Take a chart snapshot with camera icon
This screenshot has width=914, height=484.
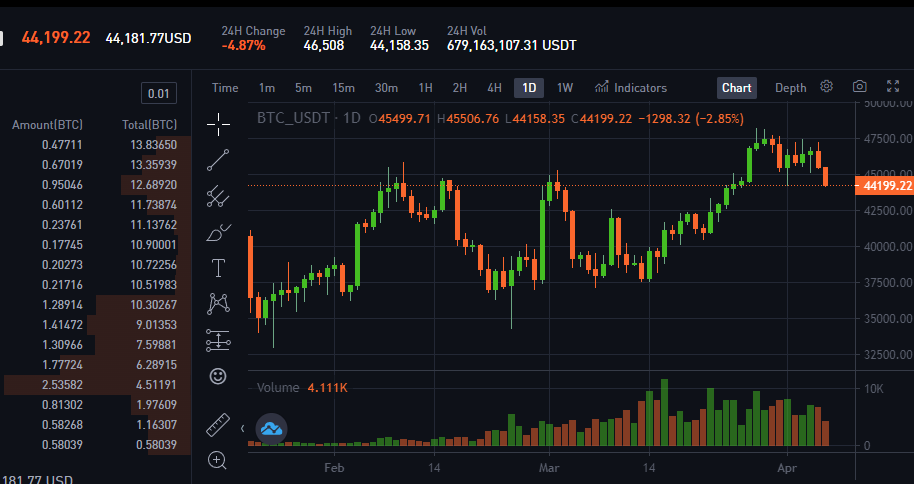(859, 87)
